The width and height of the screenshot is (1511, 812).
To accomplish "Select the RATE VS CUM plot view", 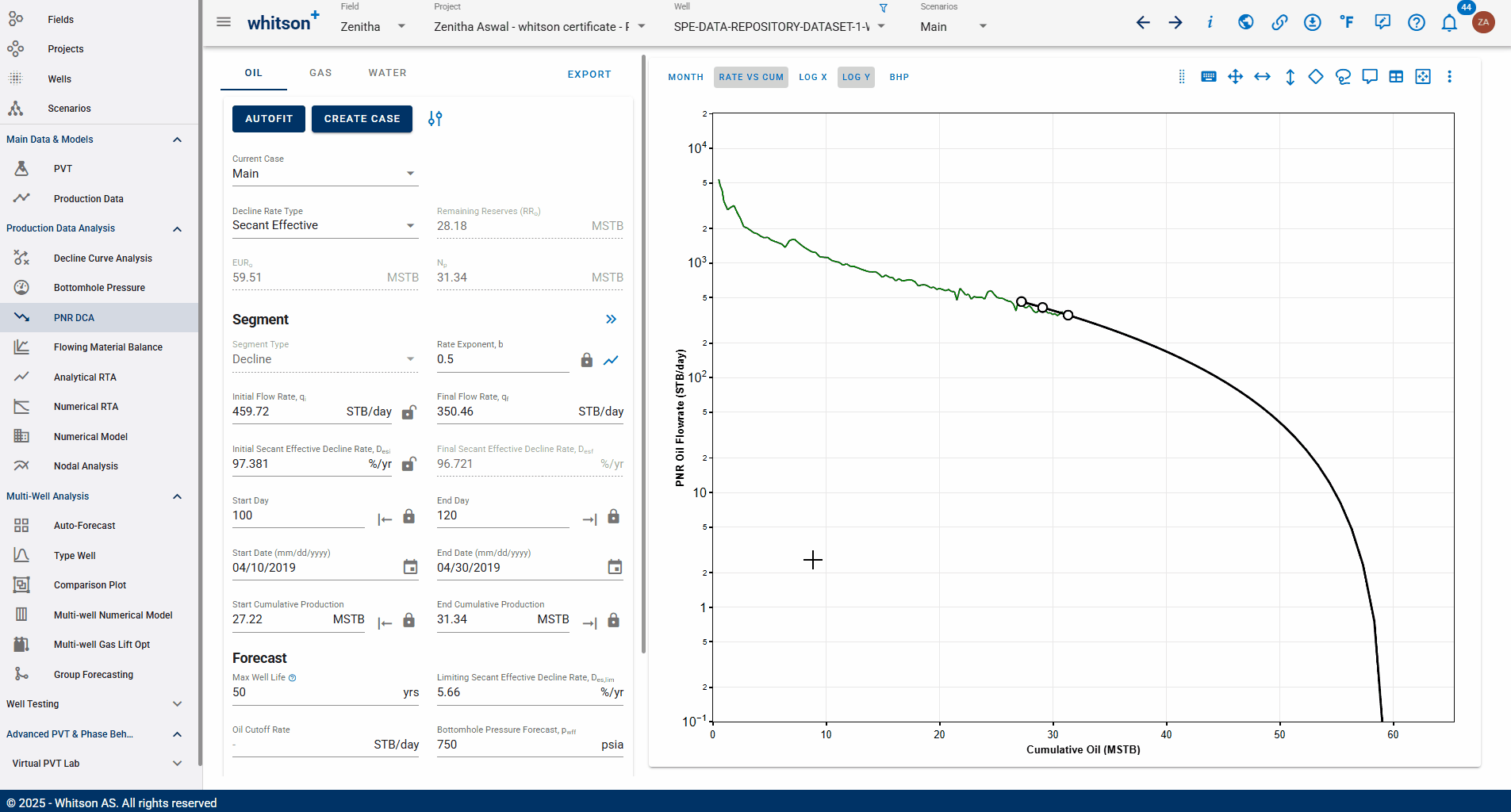I will [751, 77].
